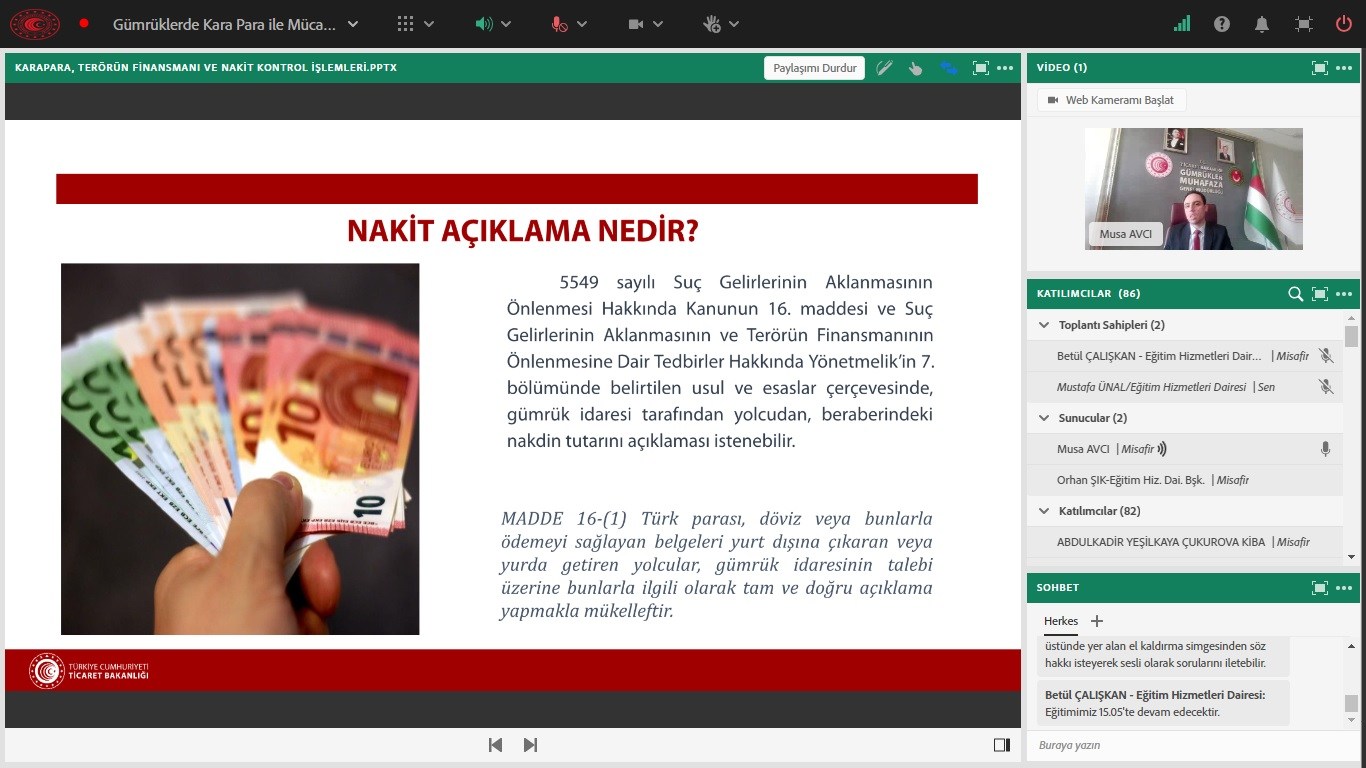Click the pen annotation tool in share pod
The width and height of the screenshot is (1366, 768).
point(884,68)
